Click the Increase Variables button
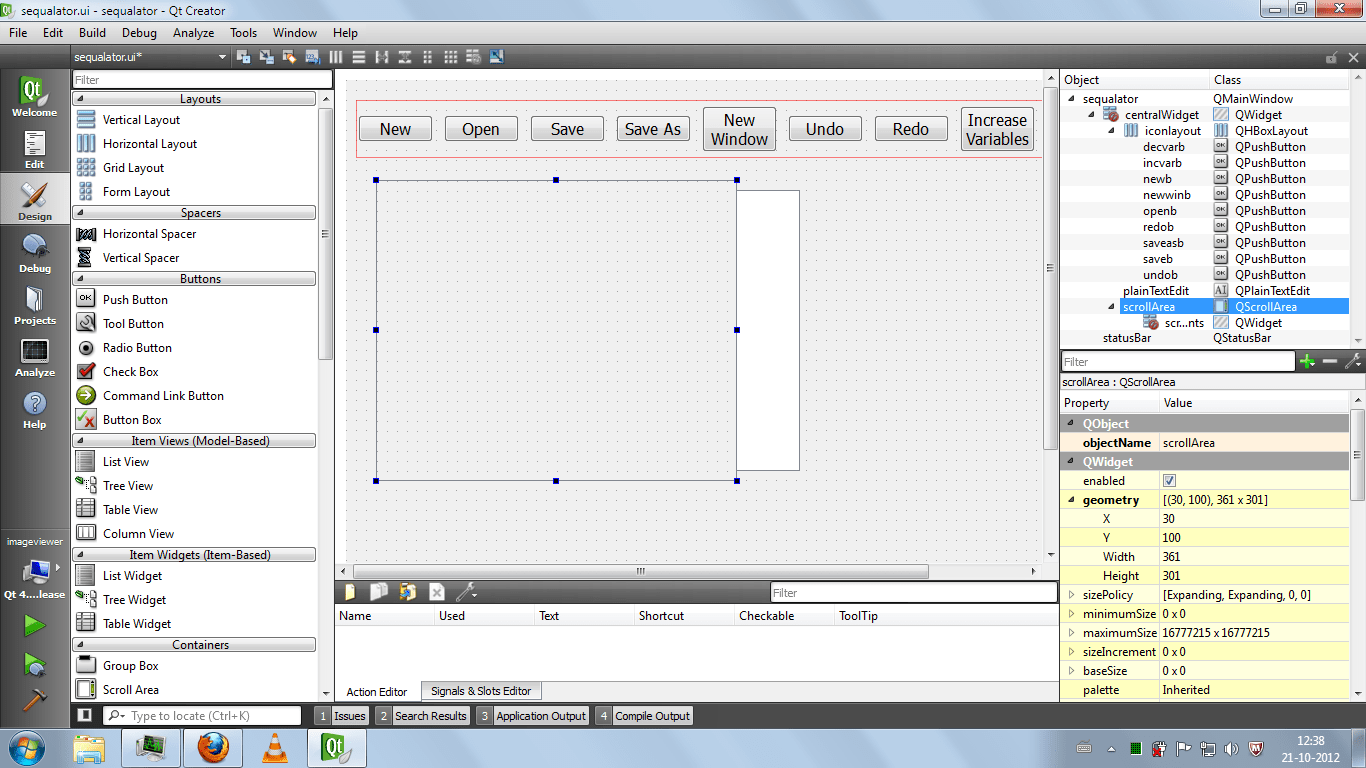Viewport: 1366px width, 768px height. tap(997, 128)
